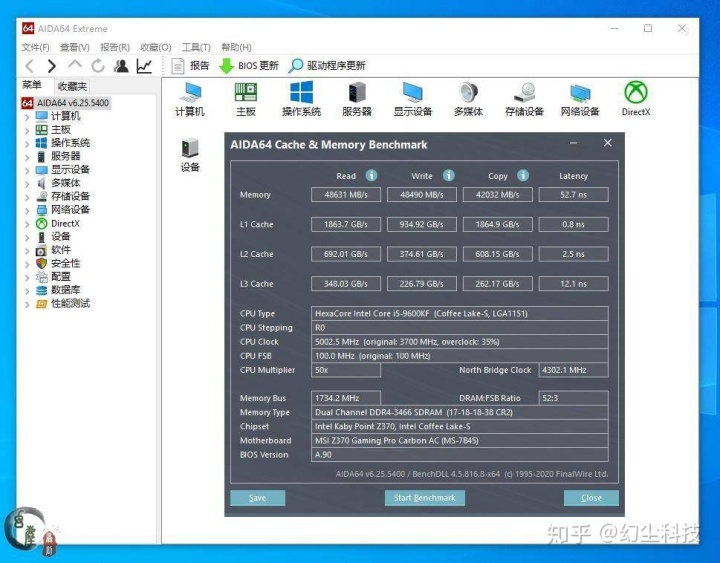The height and width of the screenshot is (563, 720).
Task: Expand 存储设备 node in tree
Action: (27, 197)
